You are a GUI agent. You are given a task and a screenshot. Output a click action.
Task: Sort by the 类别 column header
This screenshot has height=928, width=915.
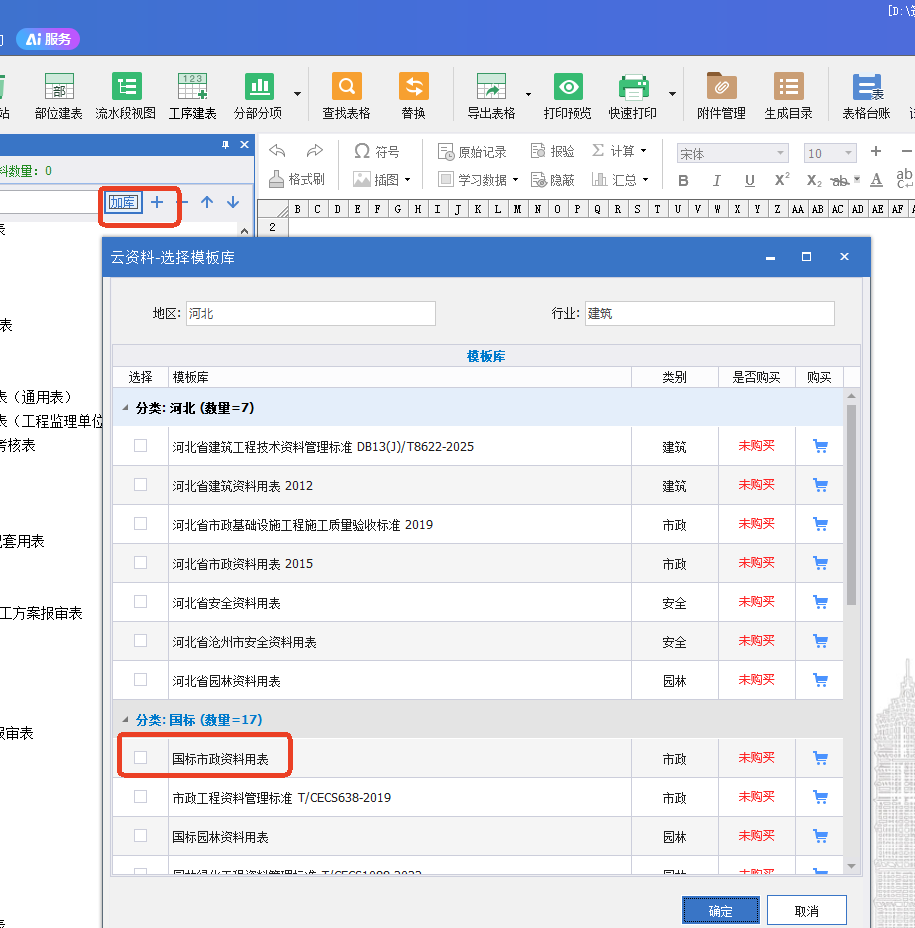[675, 377]
